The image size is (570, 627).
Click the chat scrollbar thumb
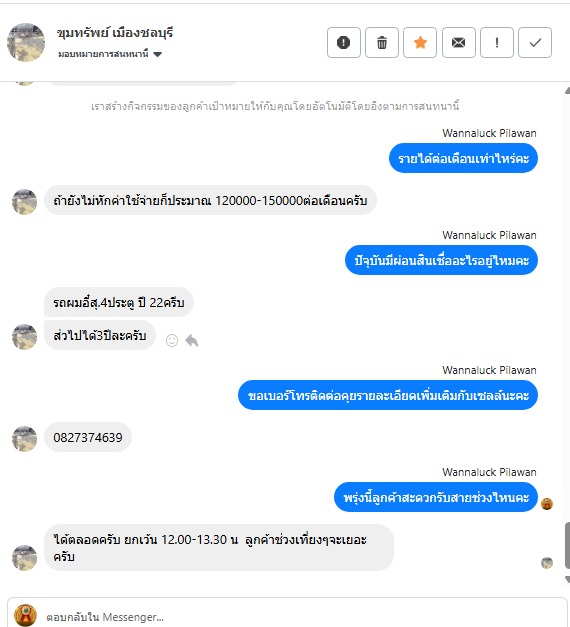(567, 545)
